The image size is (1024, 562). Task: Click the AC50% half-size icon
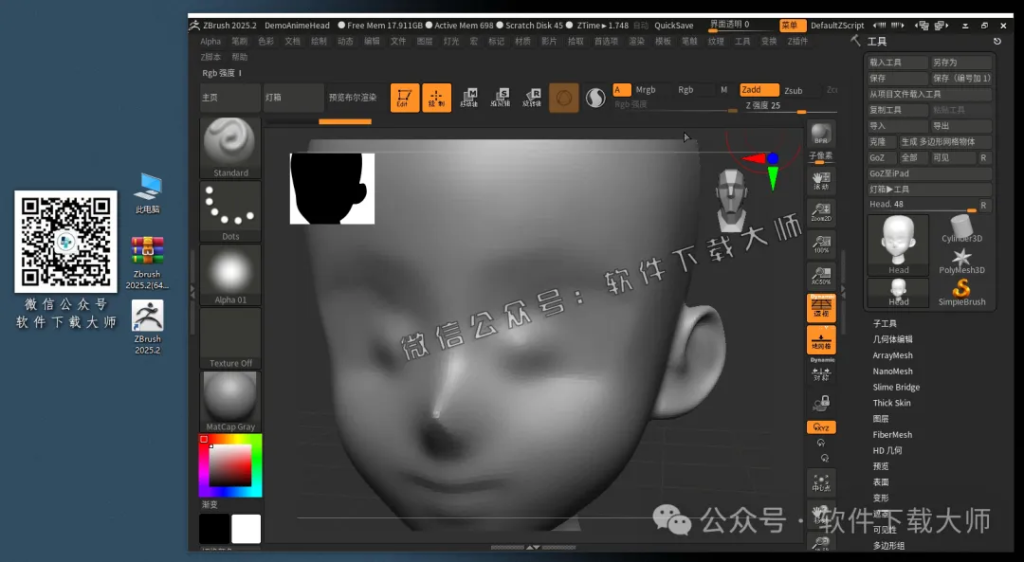[821, 275]
